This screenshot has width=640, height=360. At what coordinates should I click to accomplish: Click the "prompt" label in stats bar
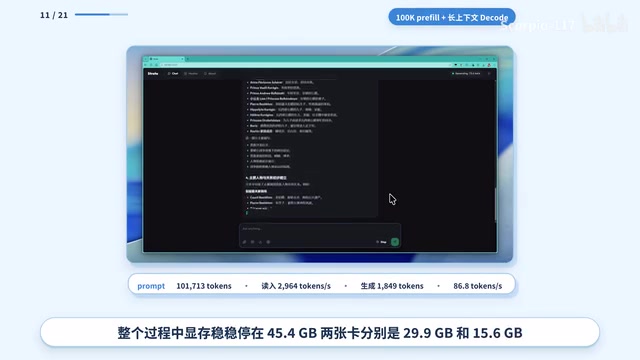coord(151,286)
